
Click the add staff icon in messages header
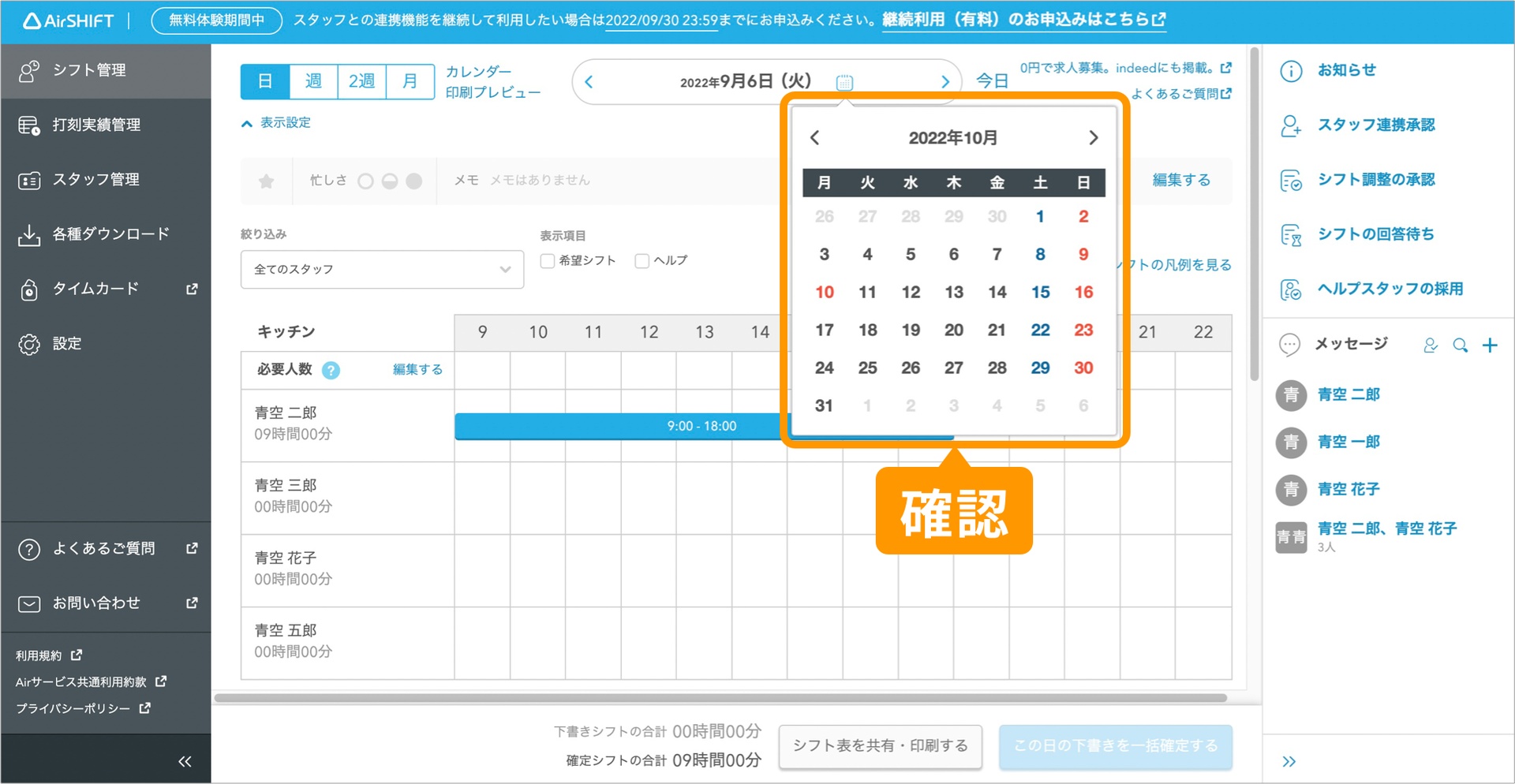1430,345
